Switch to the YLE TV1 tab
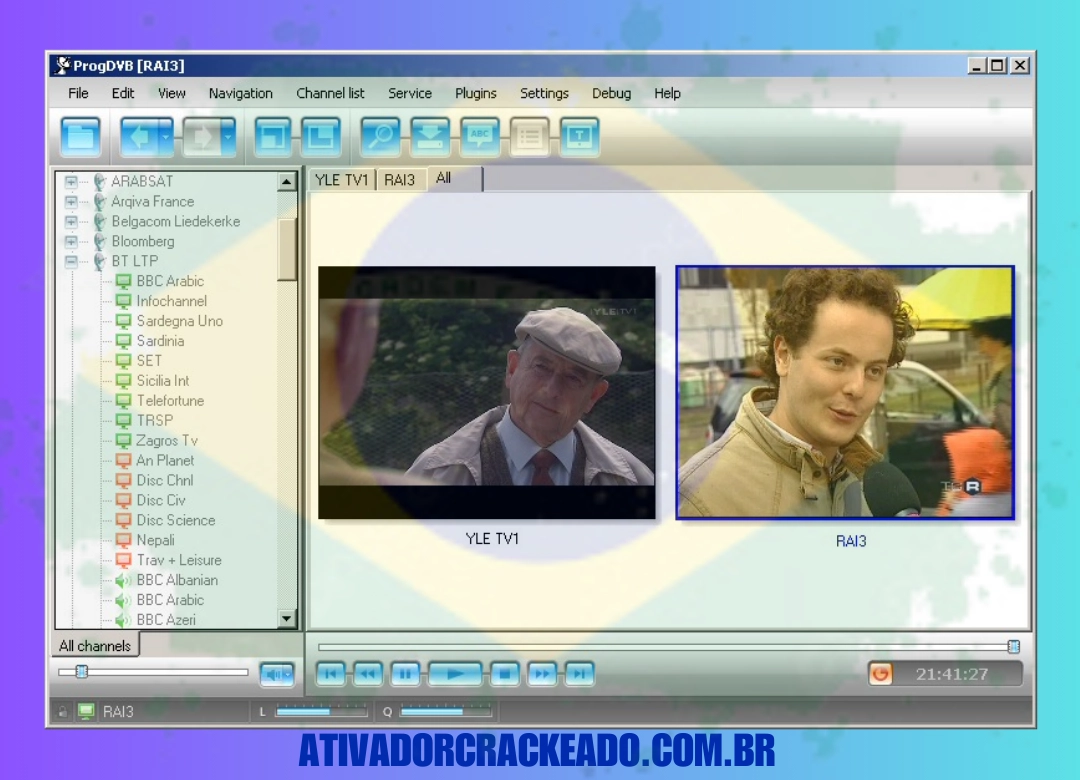 [x=342, y=180]
